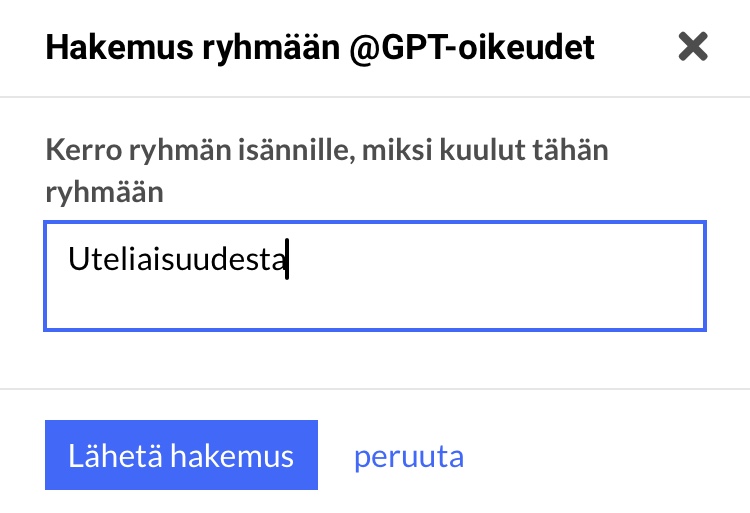Click the word hakemus on the blue button
The height and width of the screenshot is (513, 750).
pos(232,456)
